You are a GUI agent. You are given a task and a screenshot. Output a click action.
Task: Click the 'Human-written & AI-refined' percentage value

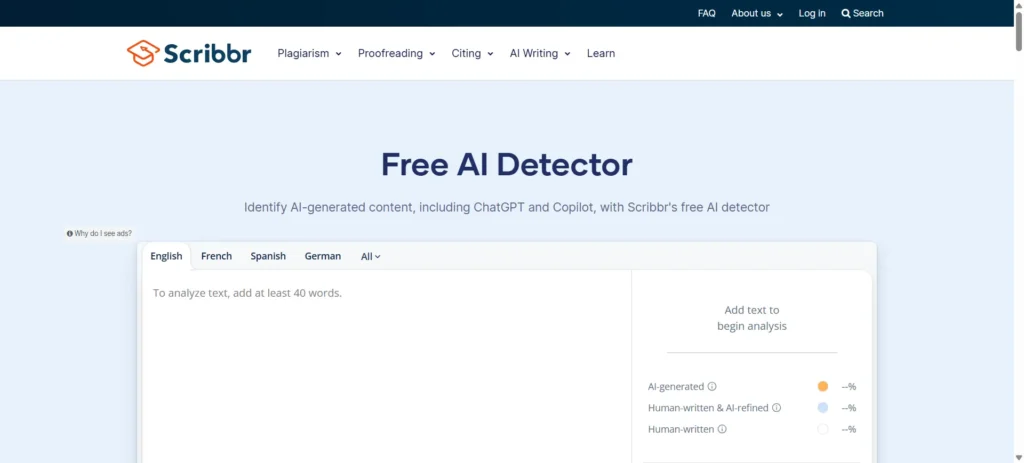(x=848, y=407)
